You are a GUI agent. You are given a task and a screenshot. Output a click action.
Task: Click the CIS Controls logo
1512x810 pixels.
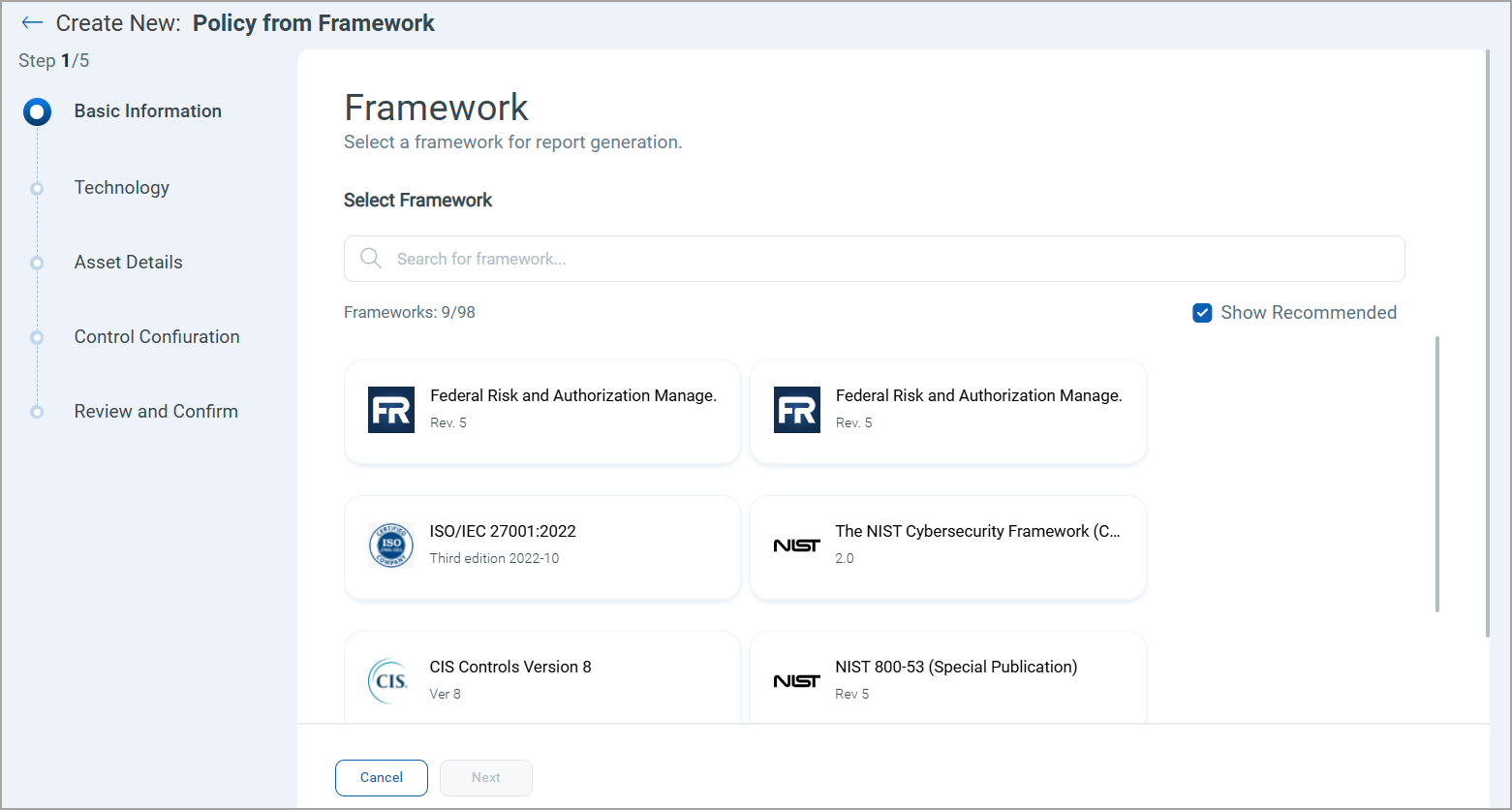tap(389, 680)
